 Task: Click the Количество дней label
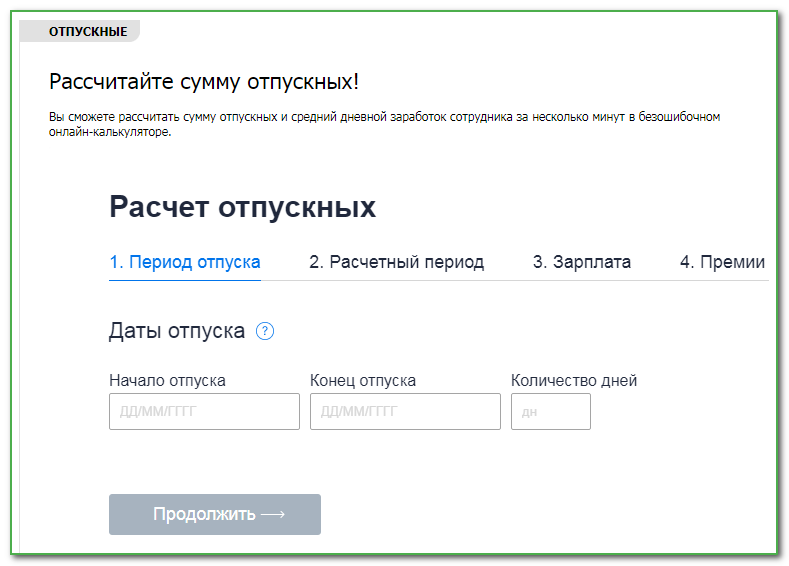(574, 380)
